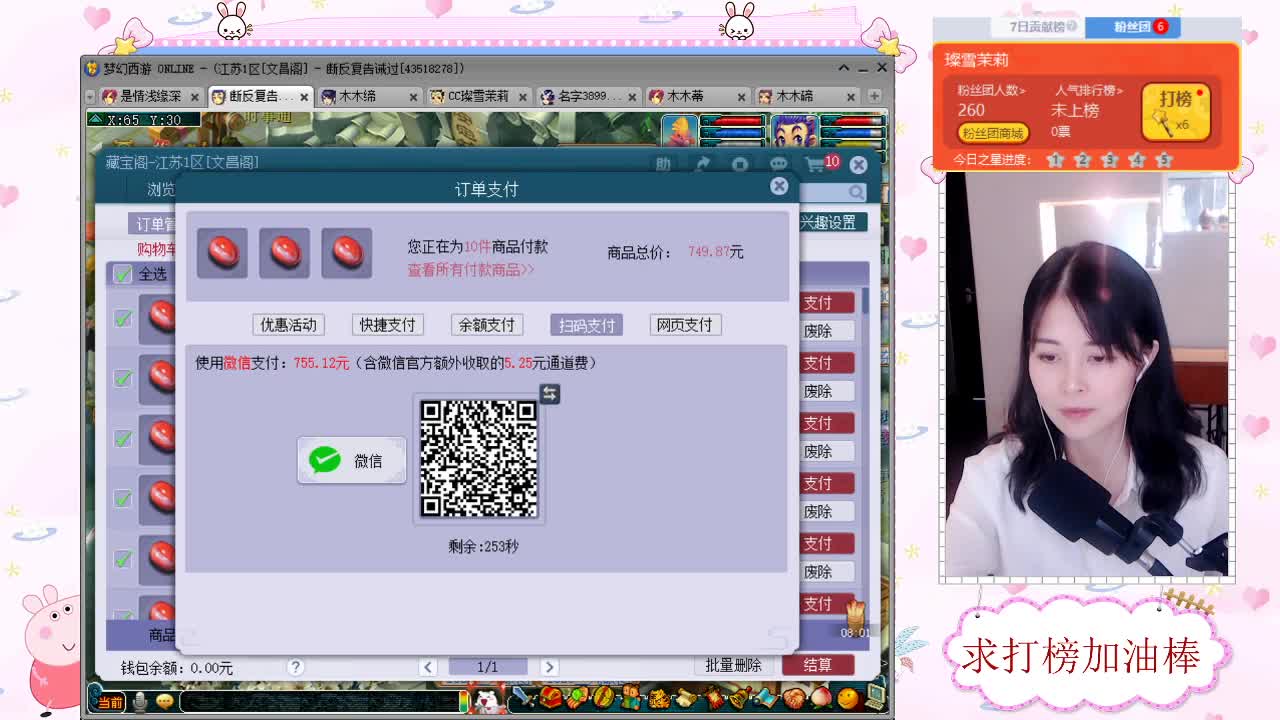Click the scroll icon in game toolbar
This screenshot has width=1280, height=720.
[686, 697]
